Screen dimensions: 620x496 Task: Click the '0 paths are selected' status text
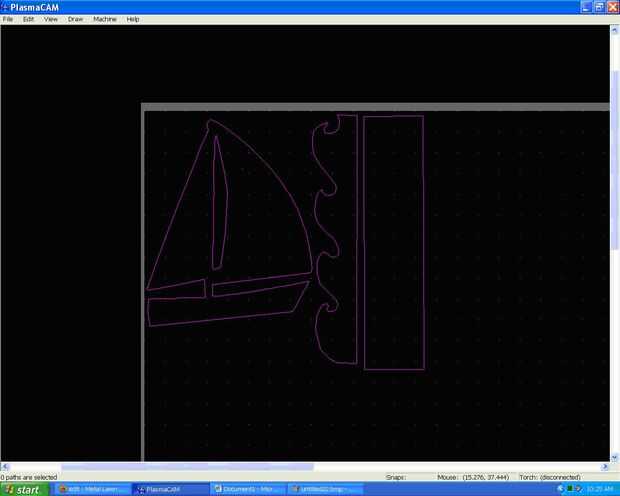click(29, 477)
